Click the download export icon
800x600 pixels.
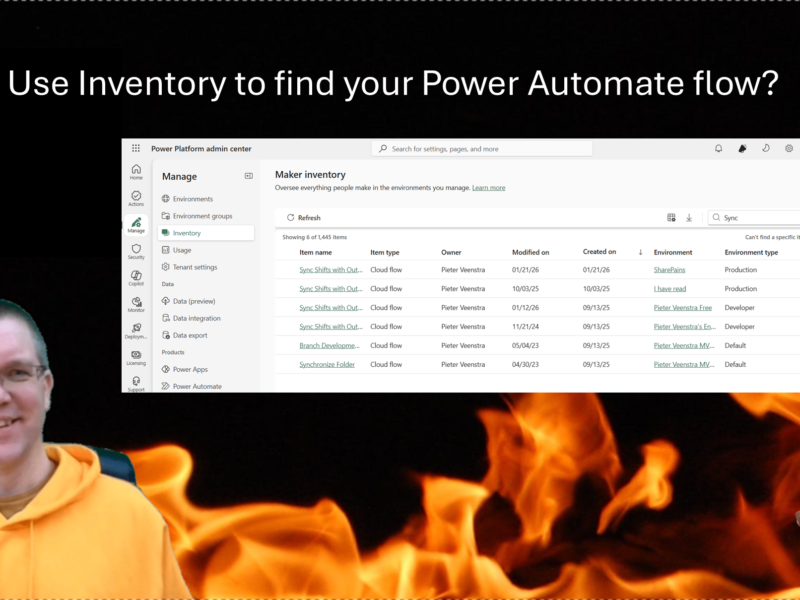(689, 217)
